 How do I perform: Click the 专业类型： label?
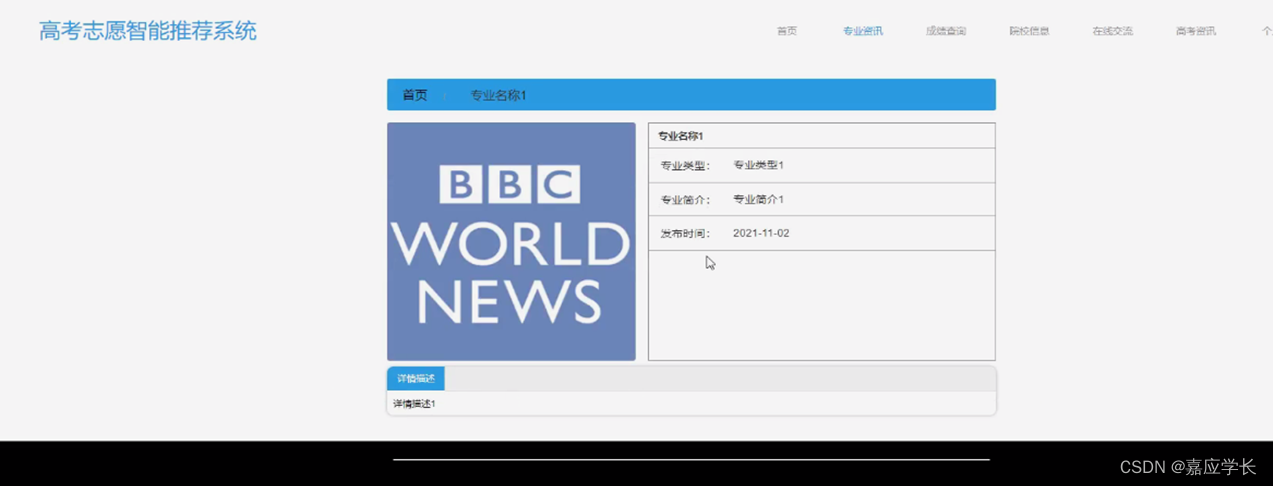coord(685,165)
